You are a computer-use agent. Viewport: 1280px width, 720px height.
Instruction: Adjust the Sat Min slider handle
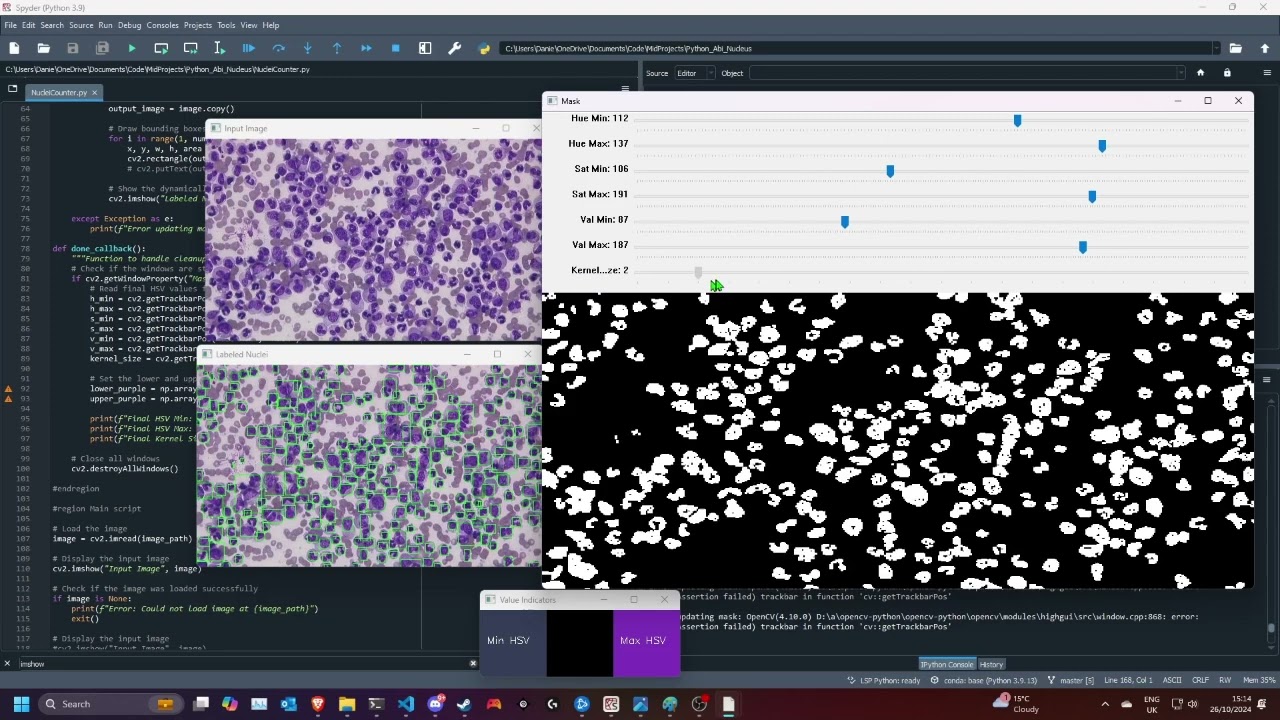click(890, 171)
